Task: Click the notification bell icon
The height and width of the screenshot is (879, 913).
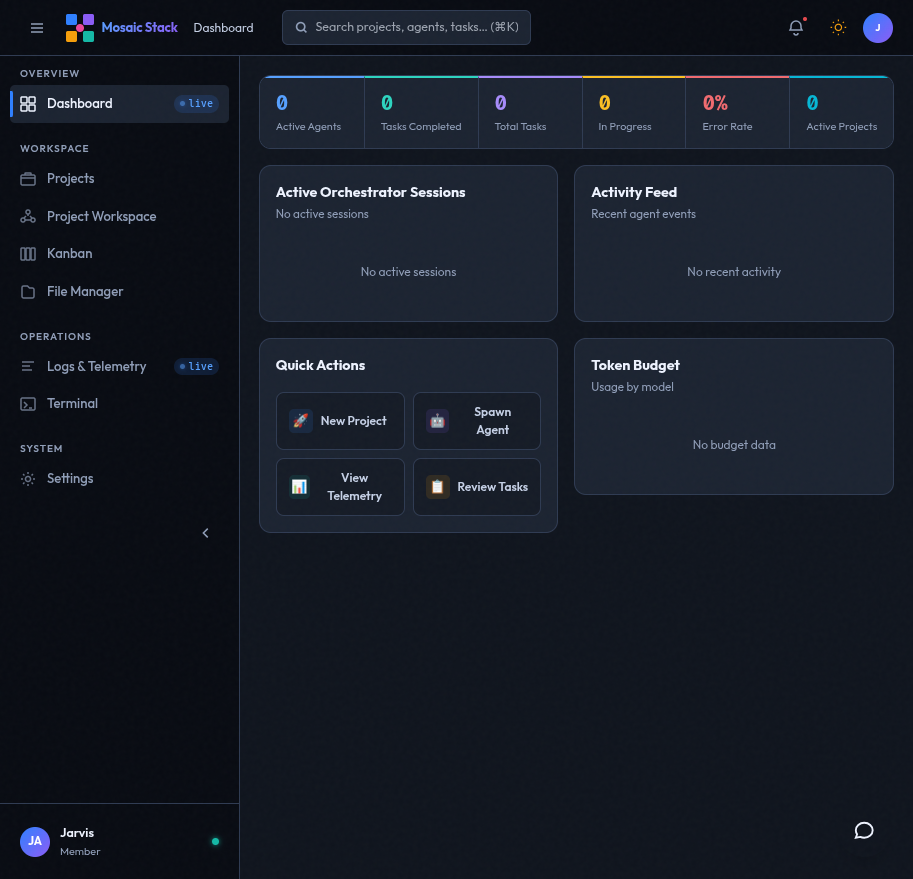Action: coord(796,28)
